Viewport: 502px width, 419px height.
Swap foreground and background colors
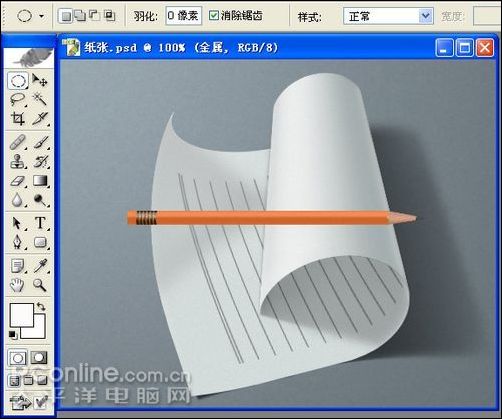[x=41, y=306]
